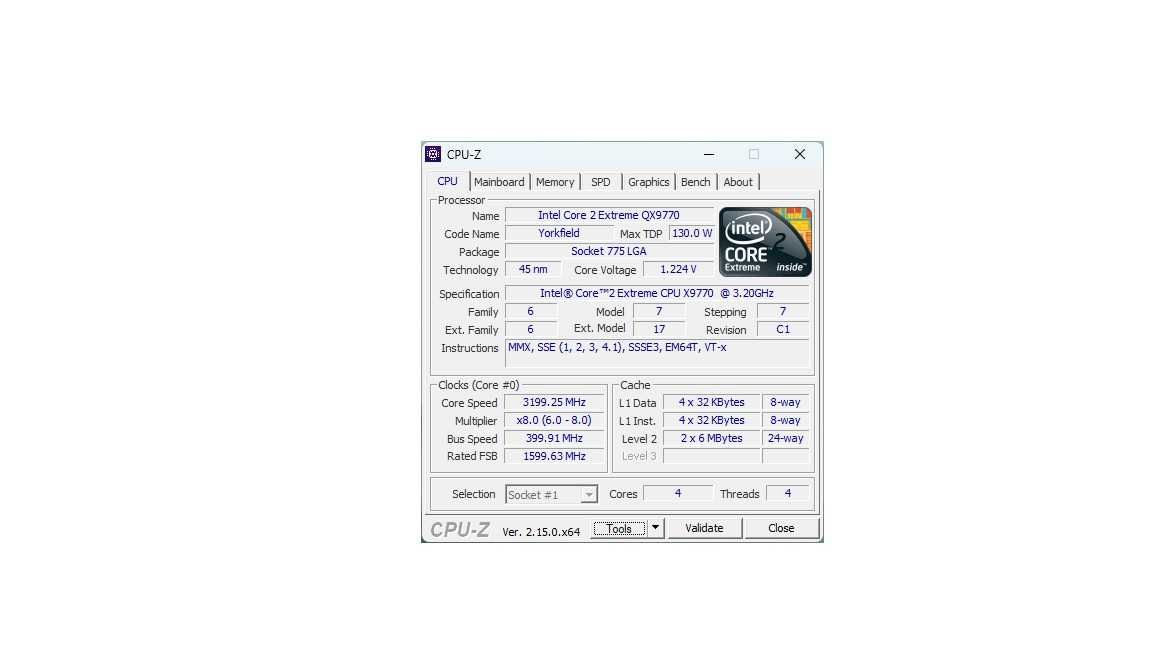Click the empty Level 3 cache field

pos(711,456)
